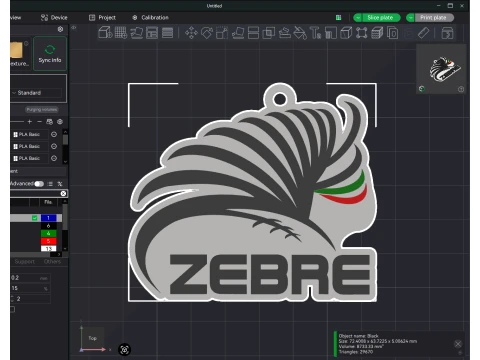Open the first PLA Basic filament dropdown
The image size is (480, 360).
coord(30,134)
